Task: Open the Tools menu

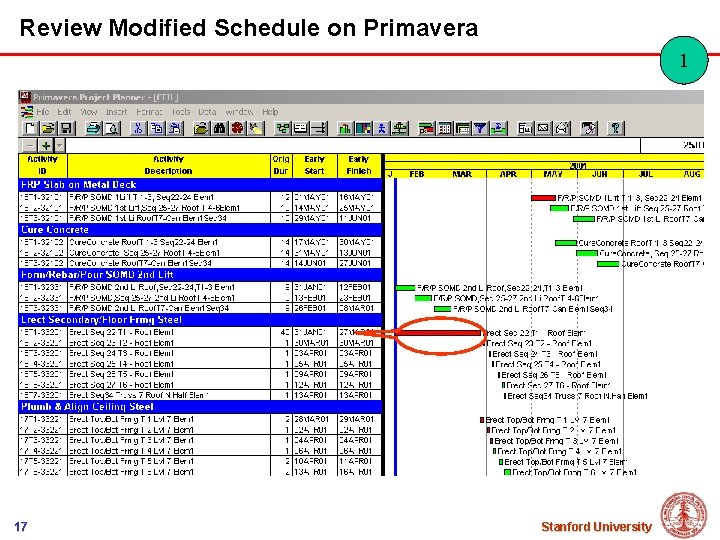Action: (181, 112)
